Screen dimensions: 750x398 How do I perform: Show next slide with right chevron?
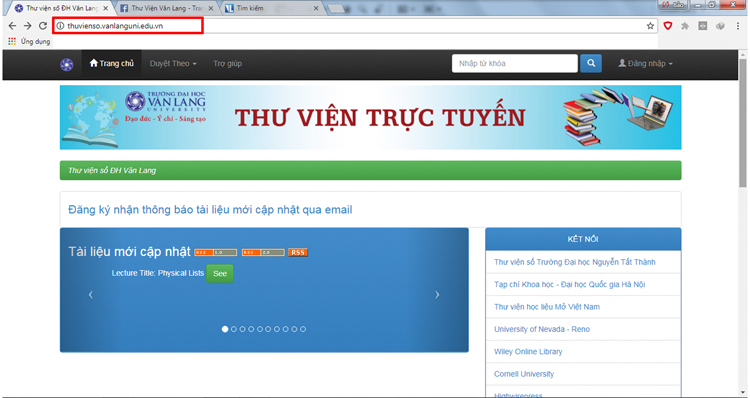(x=437, y=295)
